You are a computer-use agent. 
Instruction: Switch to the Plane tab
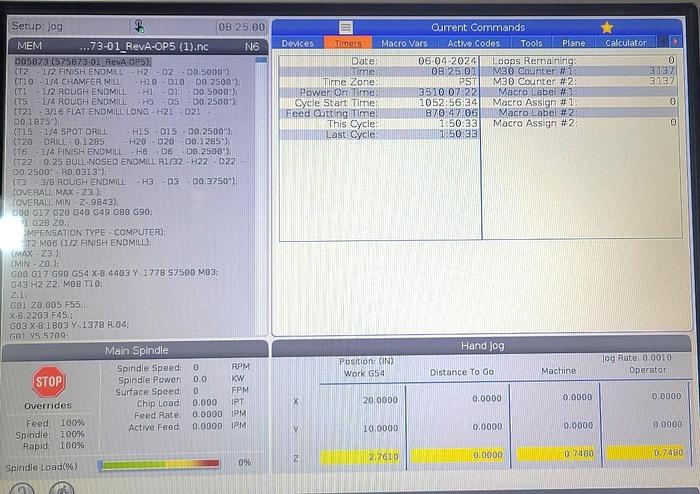click(x=574, y=43)
